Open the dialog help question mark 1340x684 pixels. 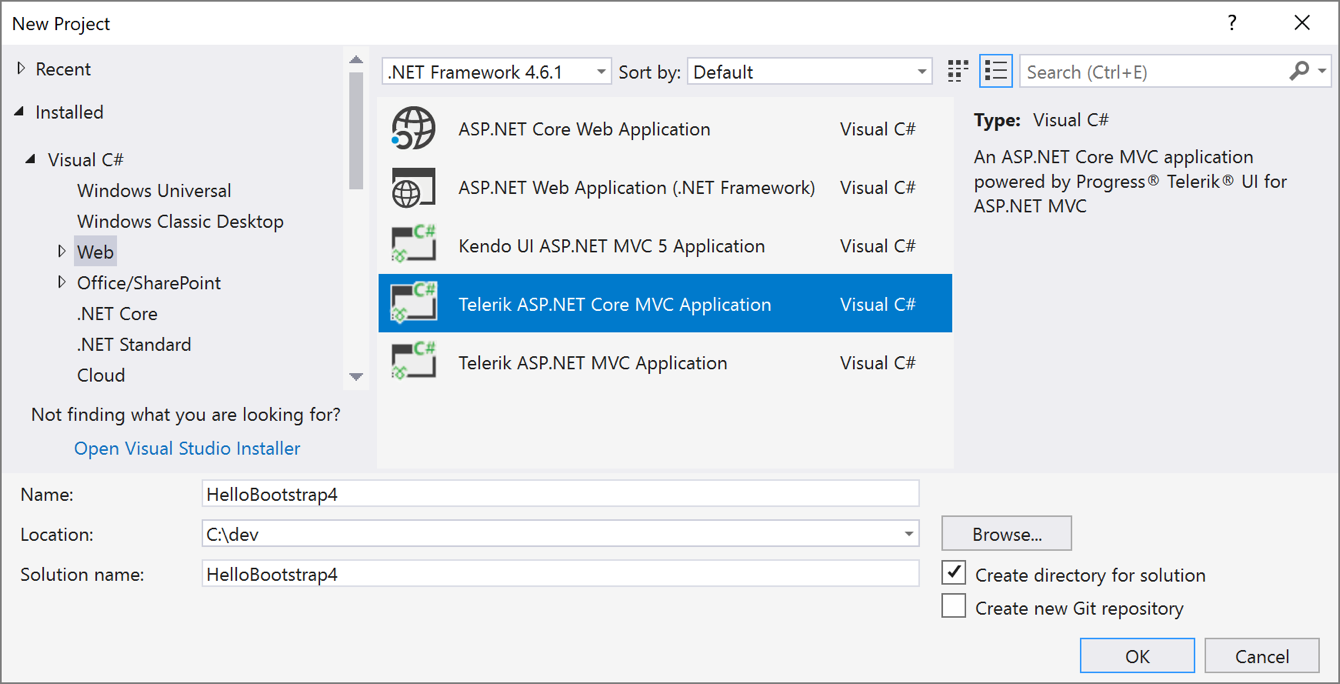(1232, 23)
